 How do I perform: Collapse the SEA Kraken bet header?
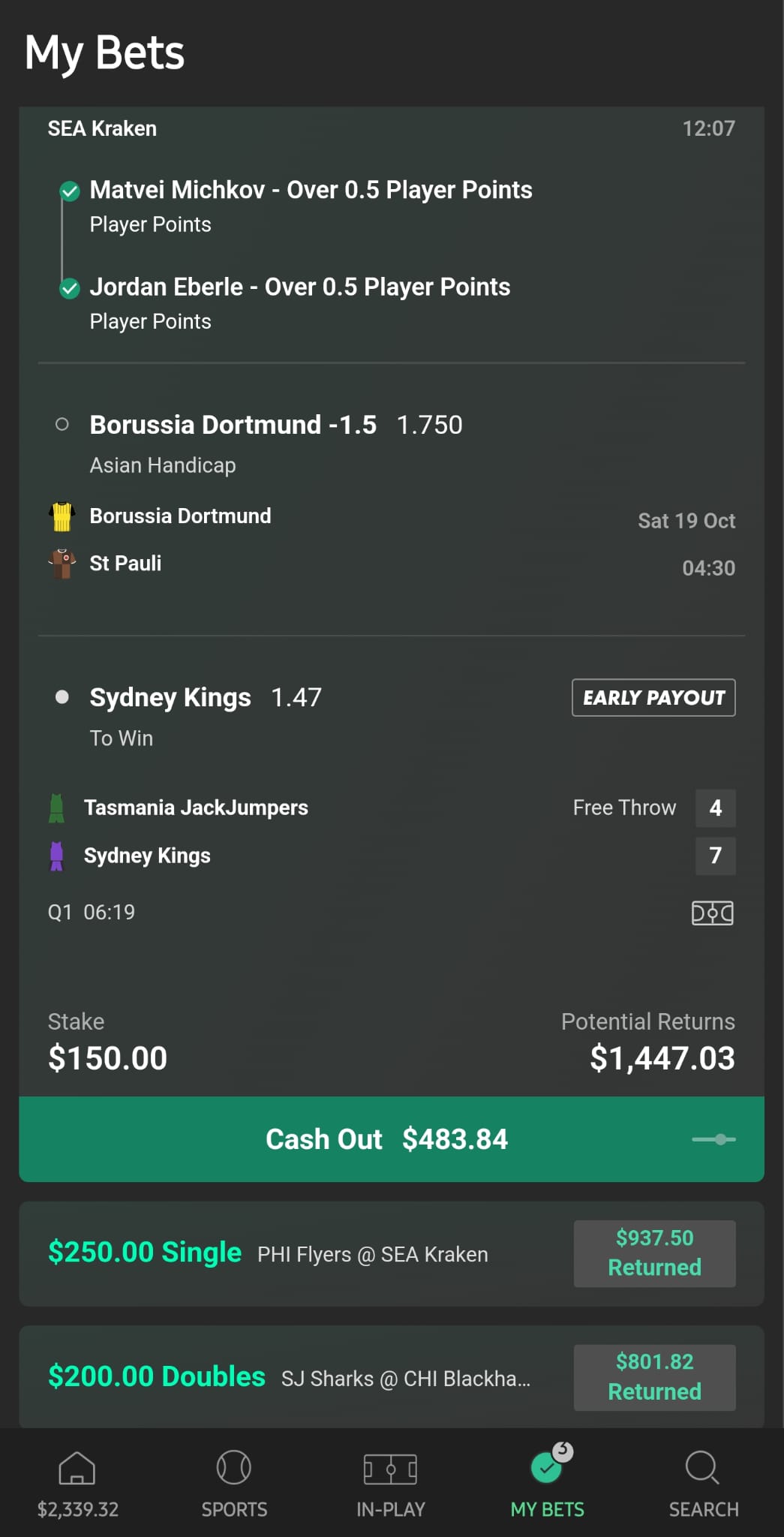pyautogui.click(x=390, y=128)
